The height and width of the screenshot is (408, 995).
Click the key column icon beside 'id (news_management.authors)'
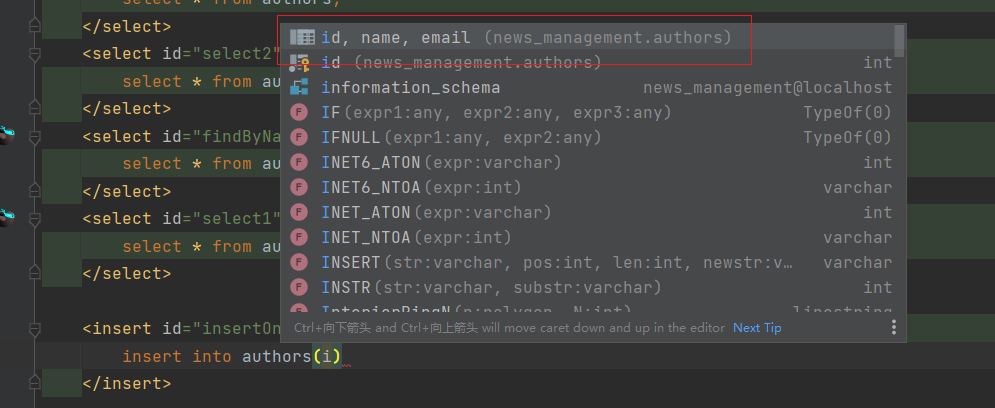coord(300,62)
